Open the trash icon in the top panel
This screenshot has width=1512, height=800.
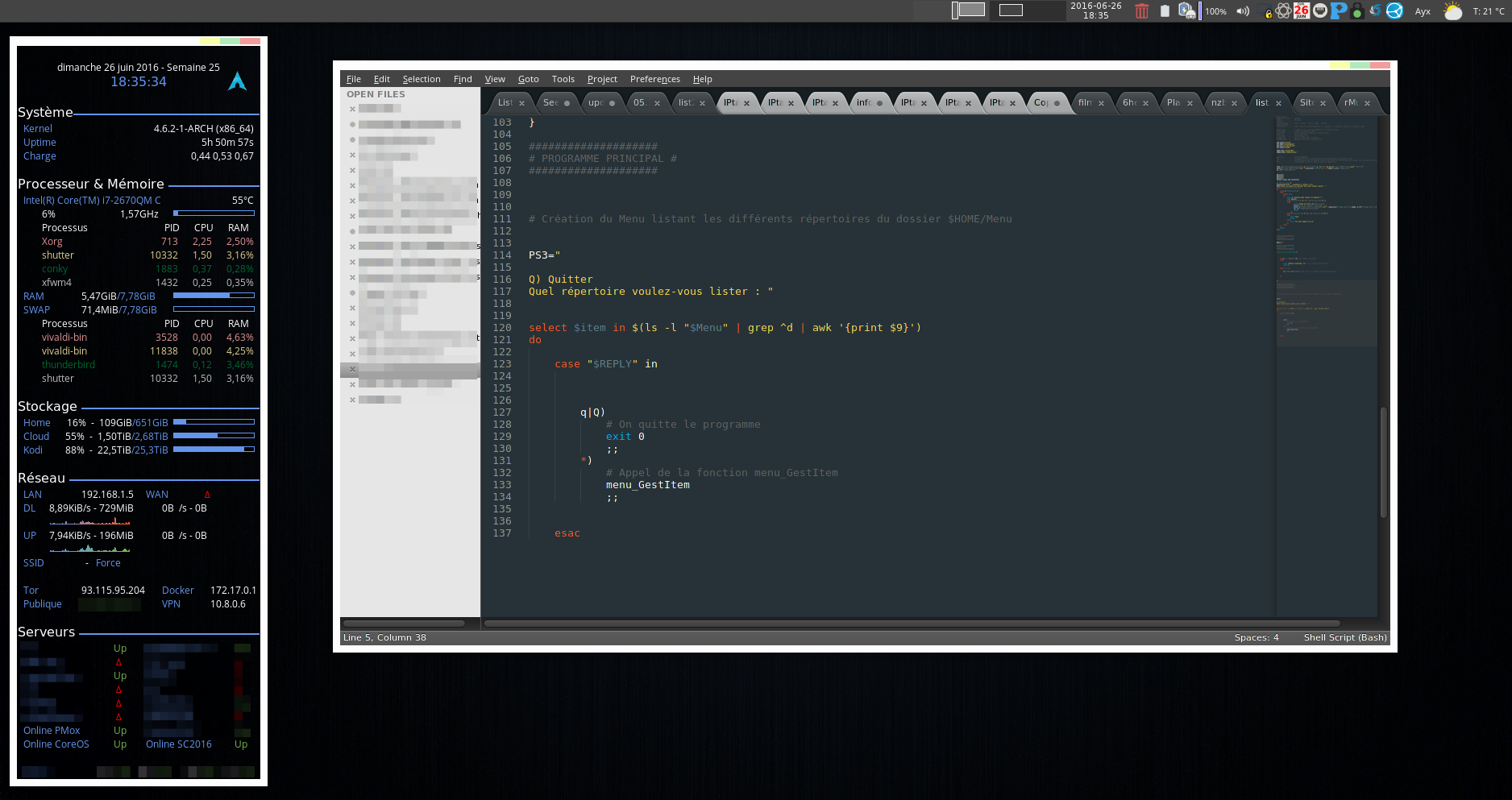click(x=1141, y=11)
